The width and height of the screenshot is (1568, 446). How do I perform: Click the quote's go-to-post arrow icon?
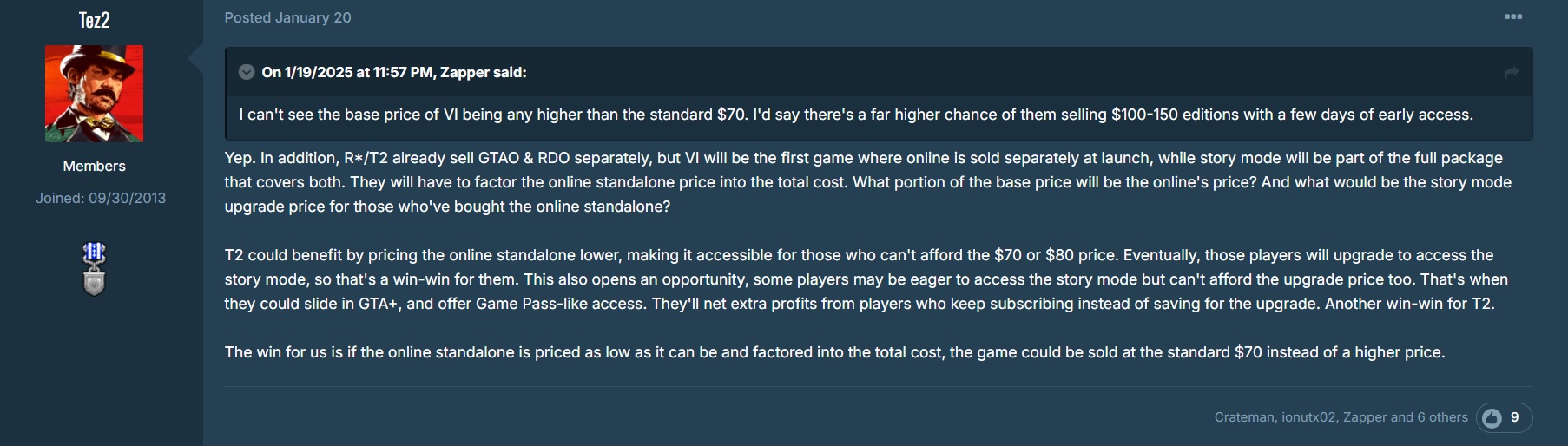click(1512, 72)
